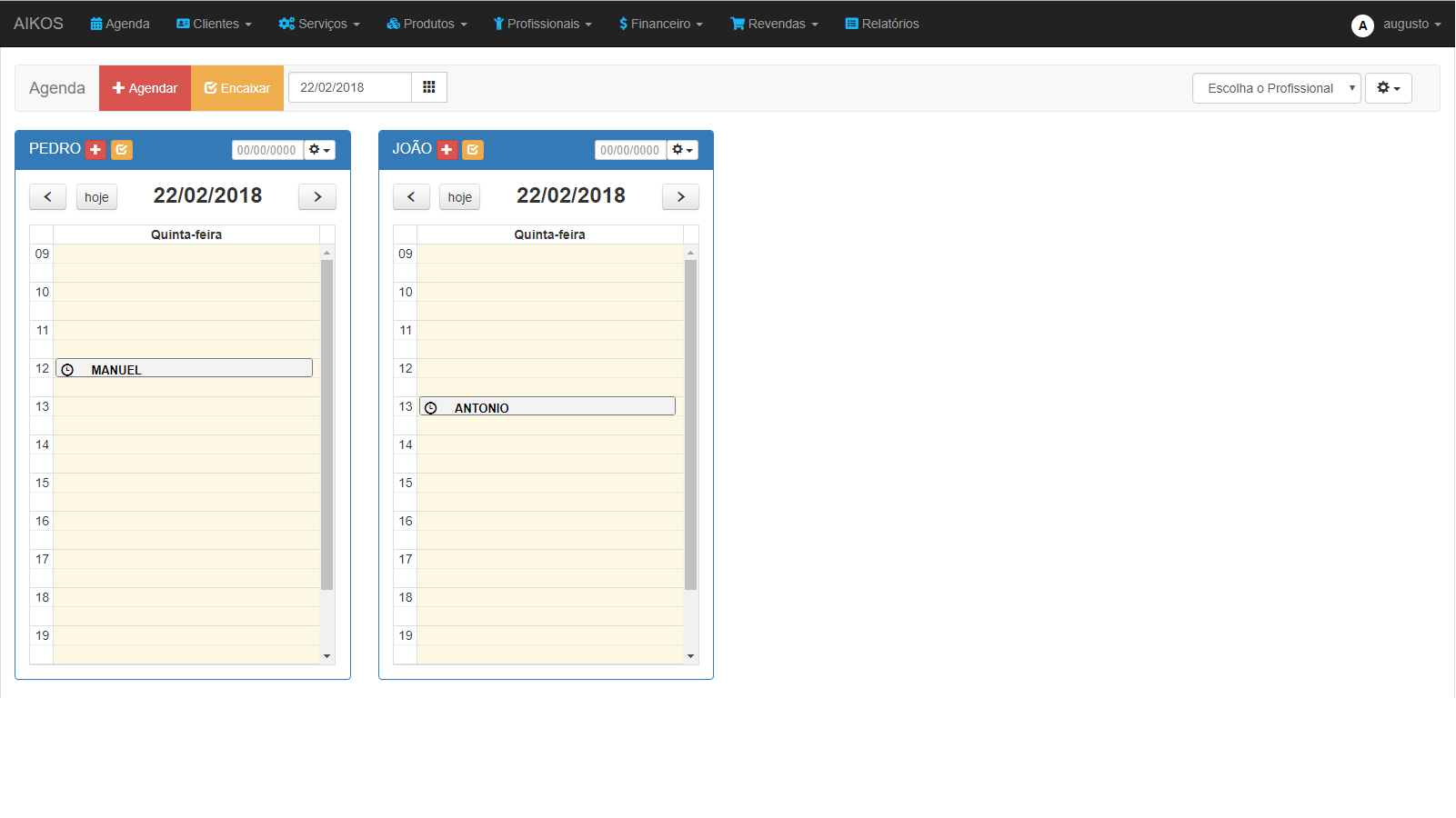
Task: Open the Relatórios menu item
Action: click(881, 24)
